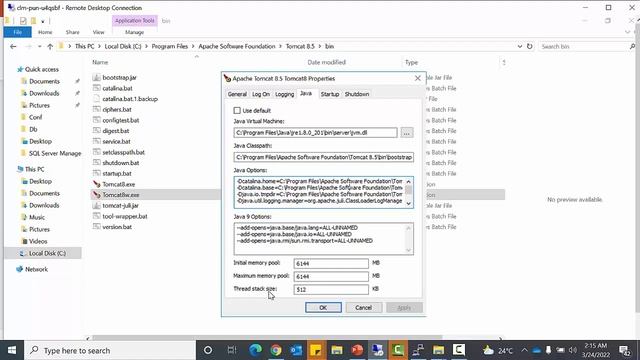Click the Thread stack size field
The image size is (640, 360).
point(331,289)
